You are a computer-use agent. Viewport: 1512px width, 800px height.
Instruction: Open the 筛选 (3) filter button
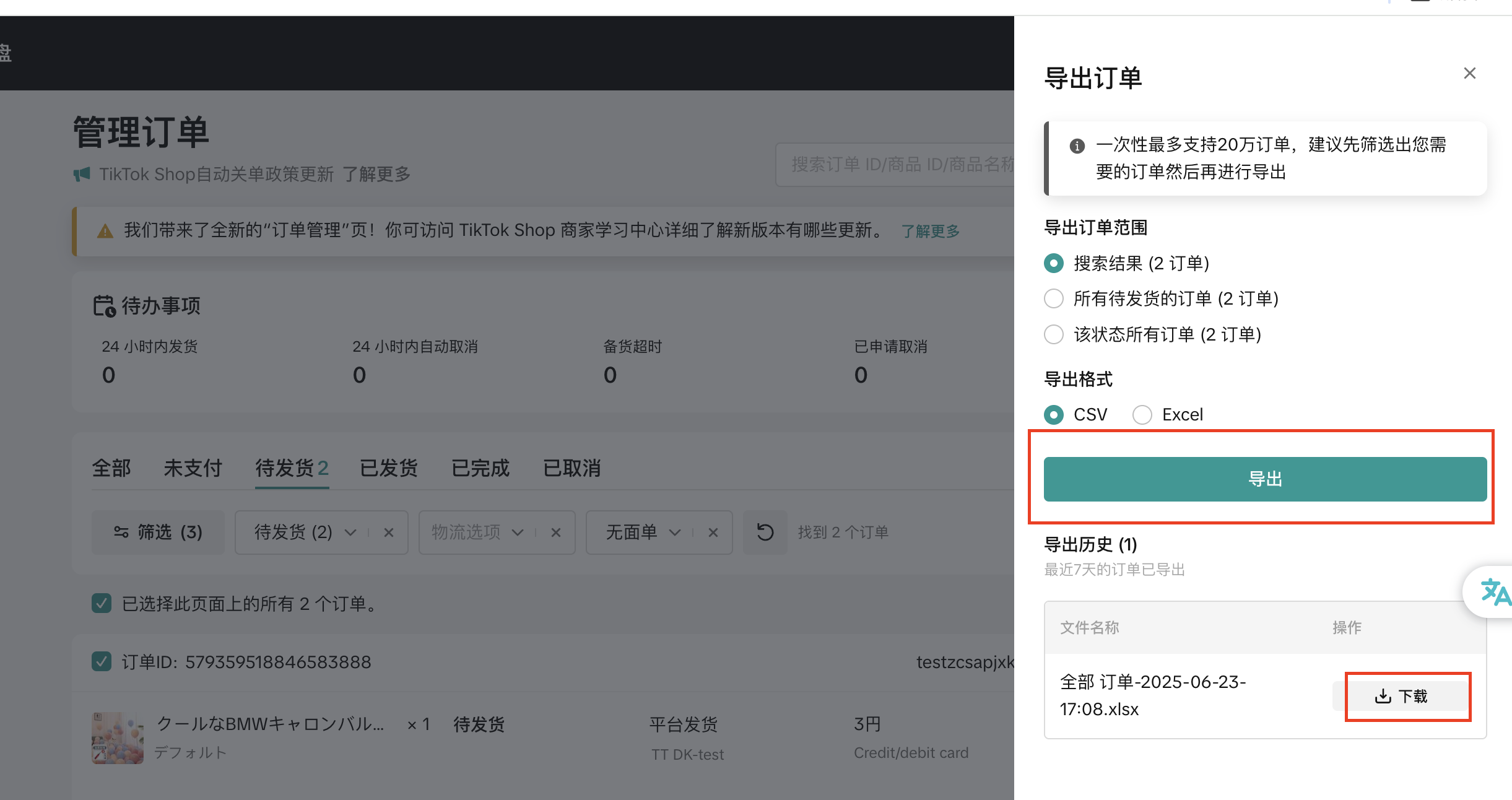click(x=158, y=532)
